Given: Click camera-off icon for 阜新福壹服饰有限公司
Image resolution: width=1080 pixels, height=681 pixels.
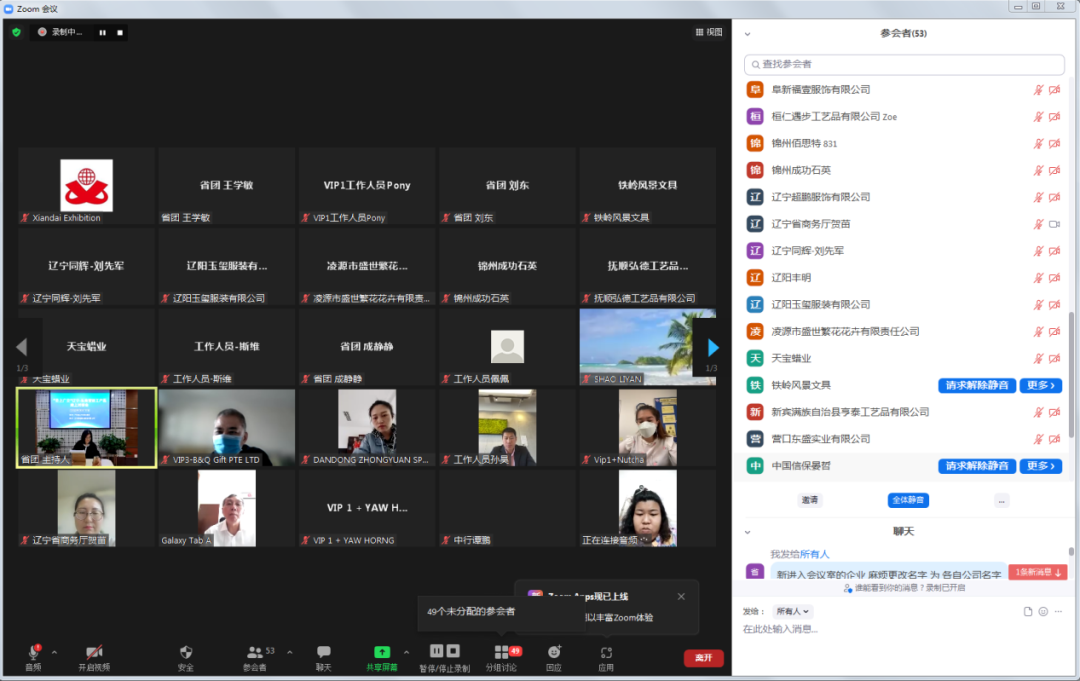Looking at the screenshot, I should [1055, 90].
